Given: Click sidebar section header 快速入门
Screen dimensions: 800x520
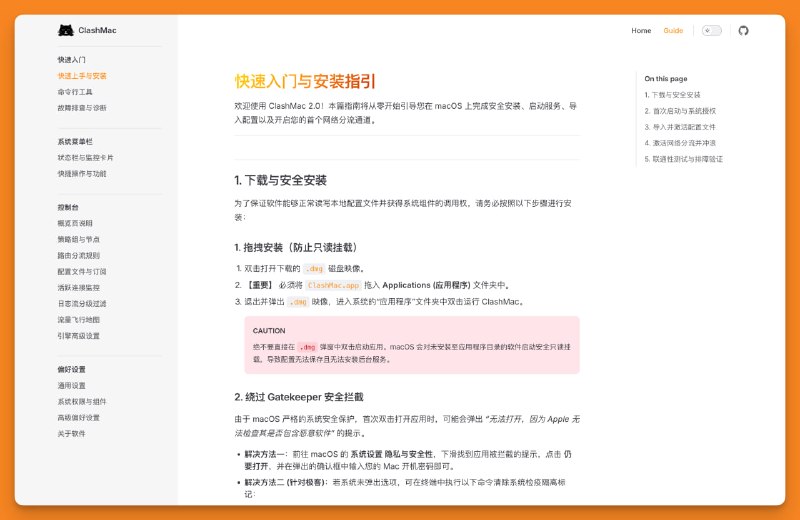Looking at the screenshot, I should point(71,60).
